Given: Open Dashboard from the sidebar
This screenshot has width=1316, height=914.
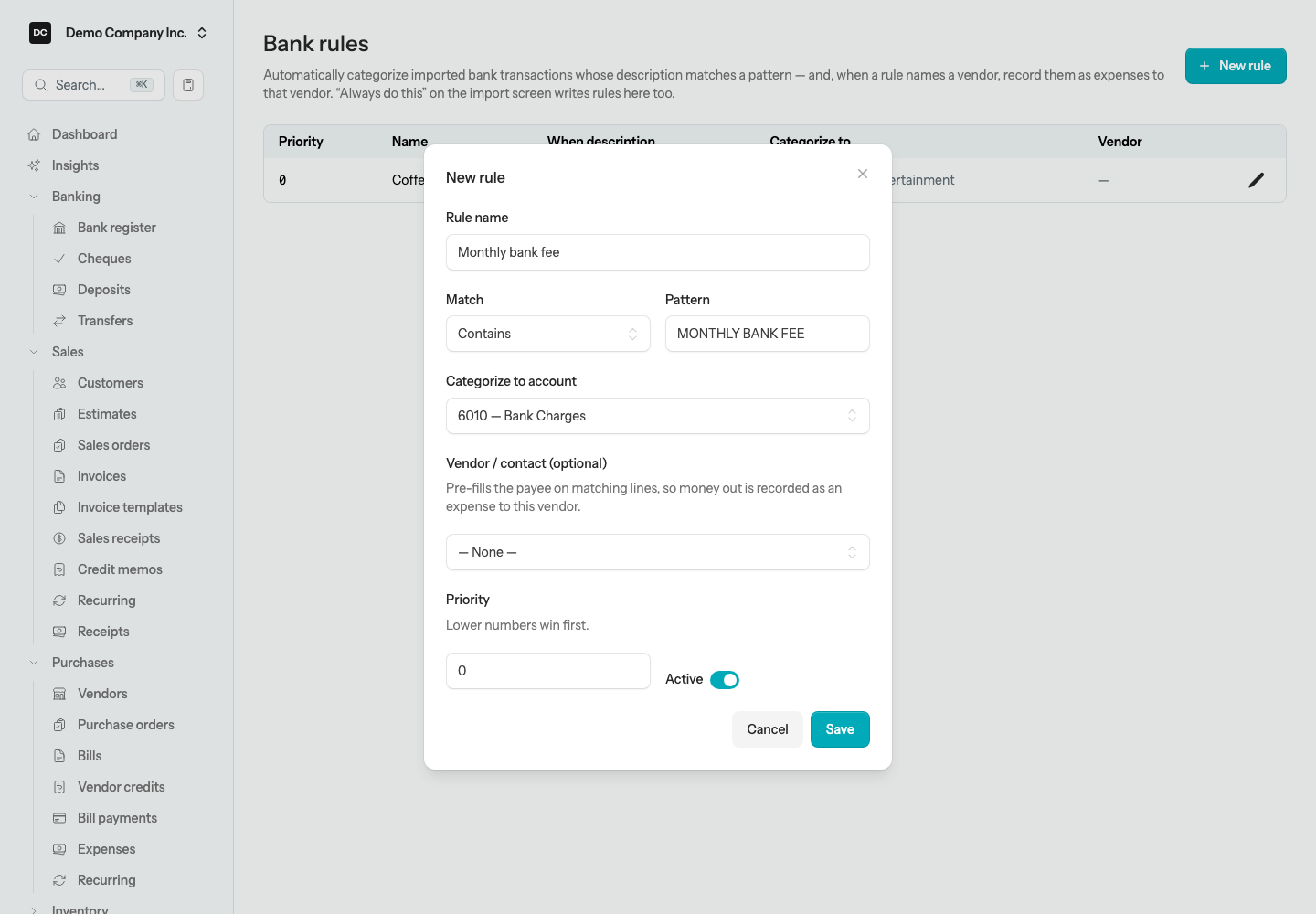Looking at the screenshot, I should pyautogui.click(x=84, y=134).
